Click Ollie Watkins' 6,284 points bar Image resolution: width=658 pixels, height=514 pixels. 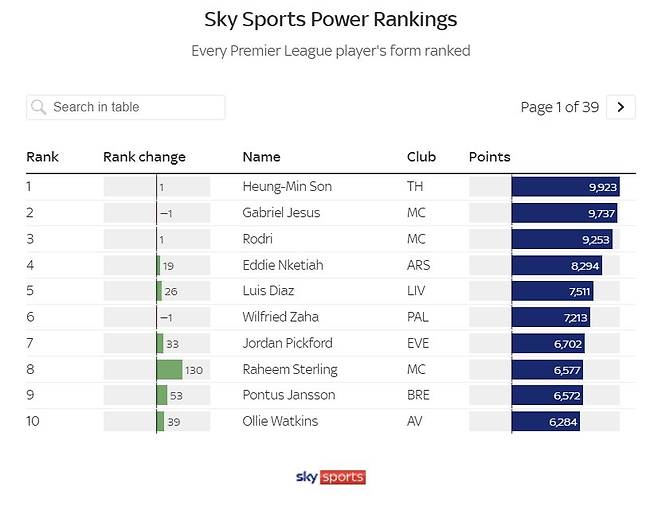click(546, 421)
